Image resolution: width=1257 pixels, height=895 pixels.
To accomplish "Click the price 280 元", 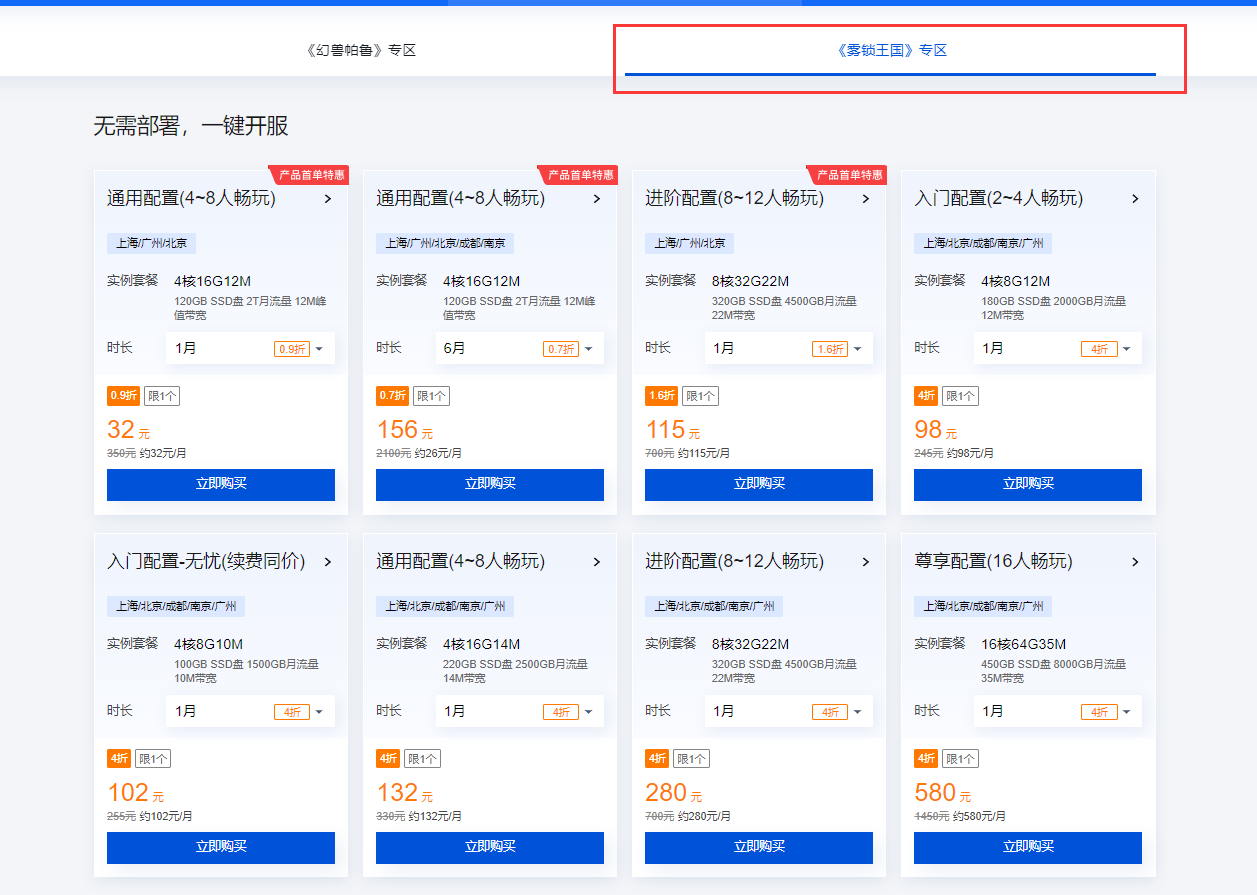I will point(673,793).
